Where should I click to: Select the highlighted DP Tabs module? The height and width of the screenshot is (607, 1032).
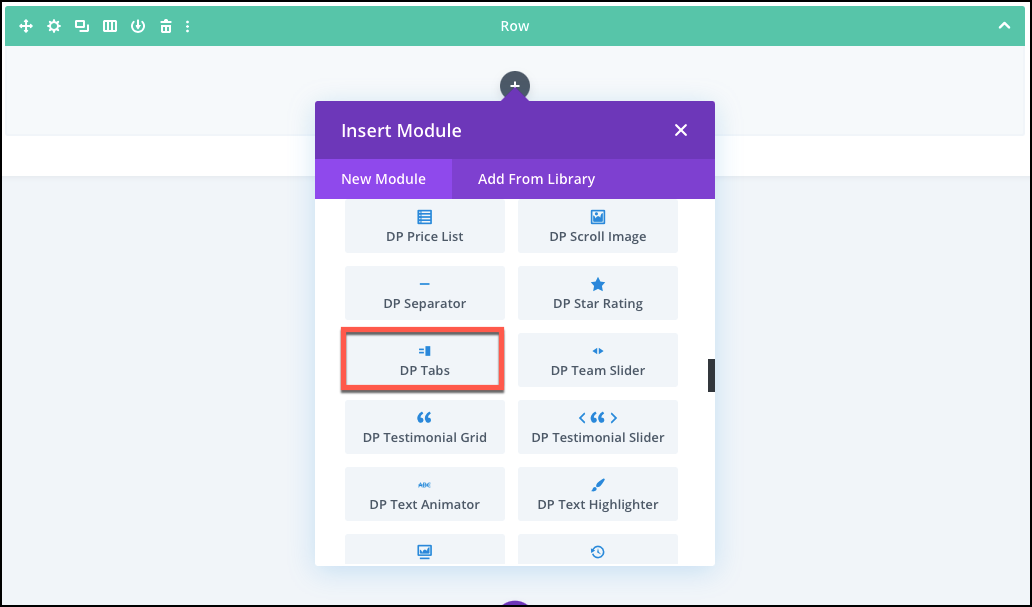coord(424,360)
